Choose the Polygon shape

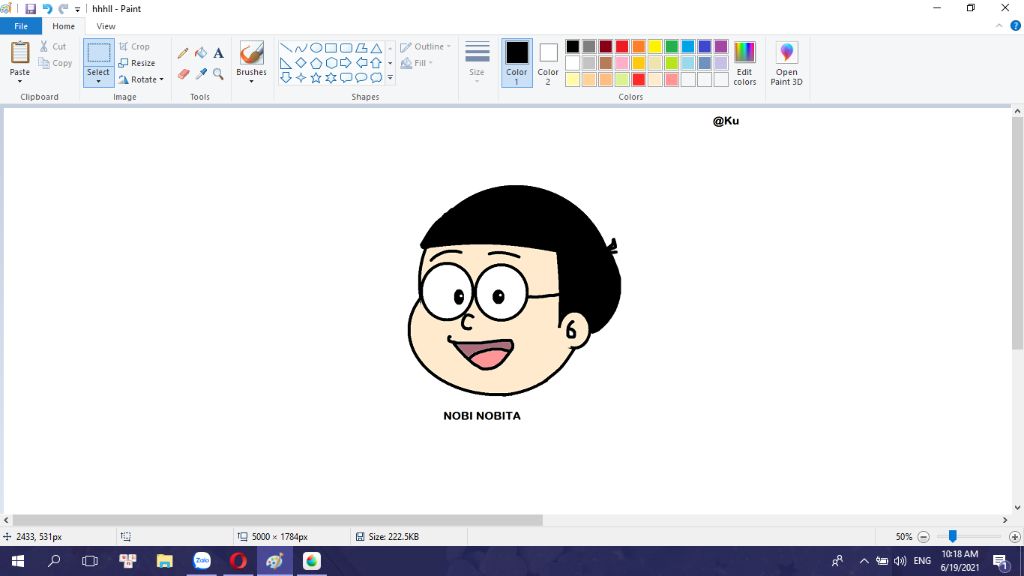click(x=361, y=48)
